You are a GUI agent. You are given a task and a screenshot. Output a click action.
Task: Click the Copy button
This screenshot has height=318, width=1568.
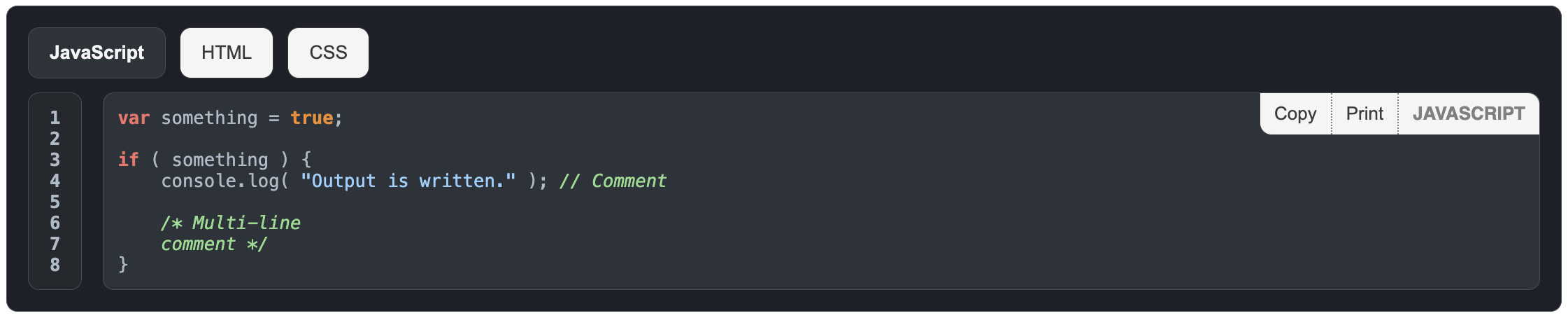click(x=1295, y=113)
